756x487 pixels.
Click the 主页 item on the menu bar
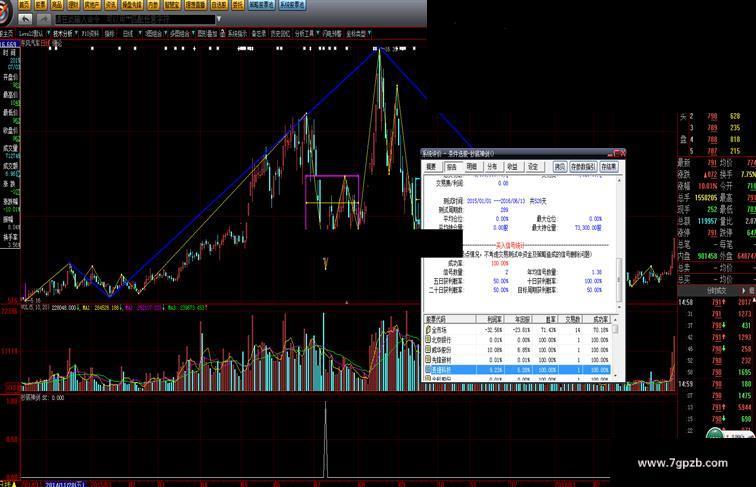7,33
